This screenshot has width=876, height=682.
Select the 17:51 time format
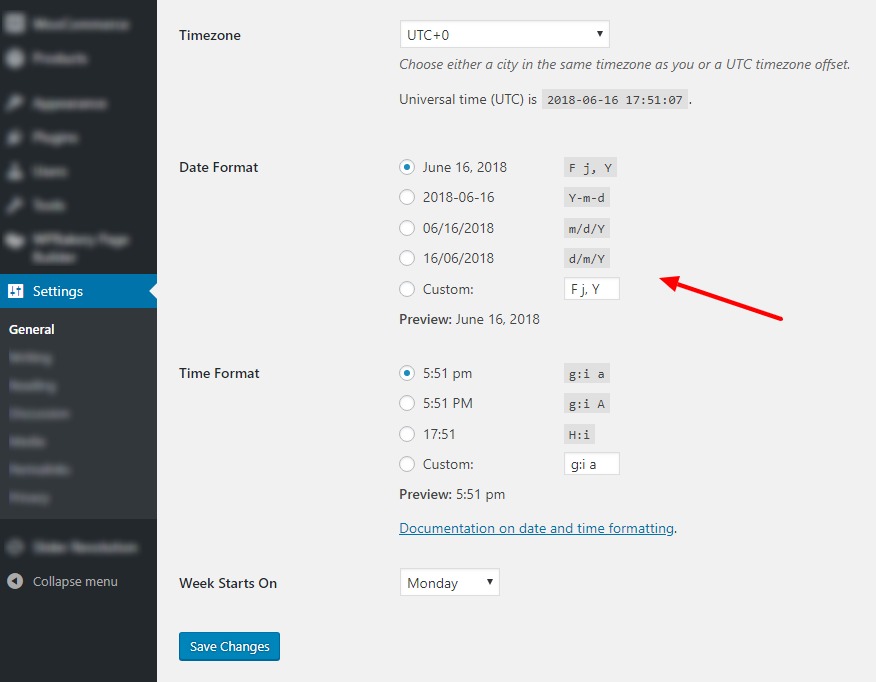(x=407, y=434)
